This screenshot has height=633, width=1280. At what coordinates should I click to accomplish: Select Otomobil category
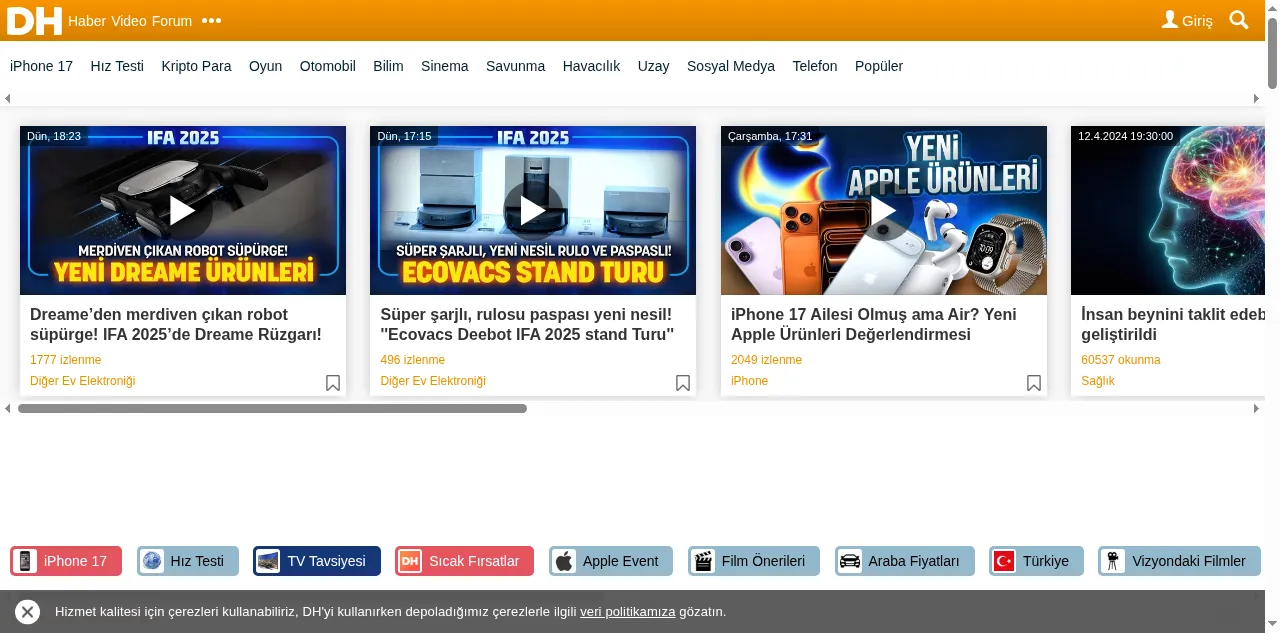[328, 66]
